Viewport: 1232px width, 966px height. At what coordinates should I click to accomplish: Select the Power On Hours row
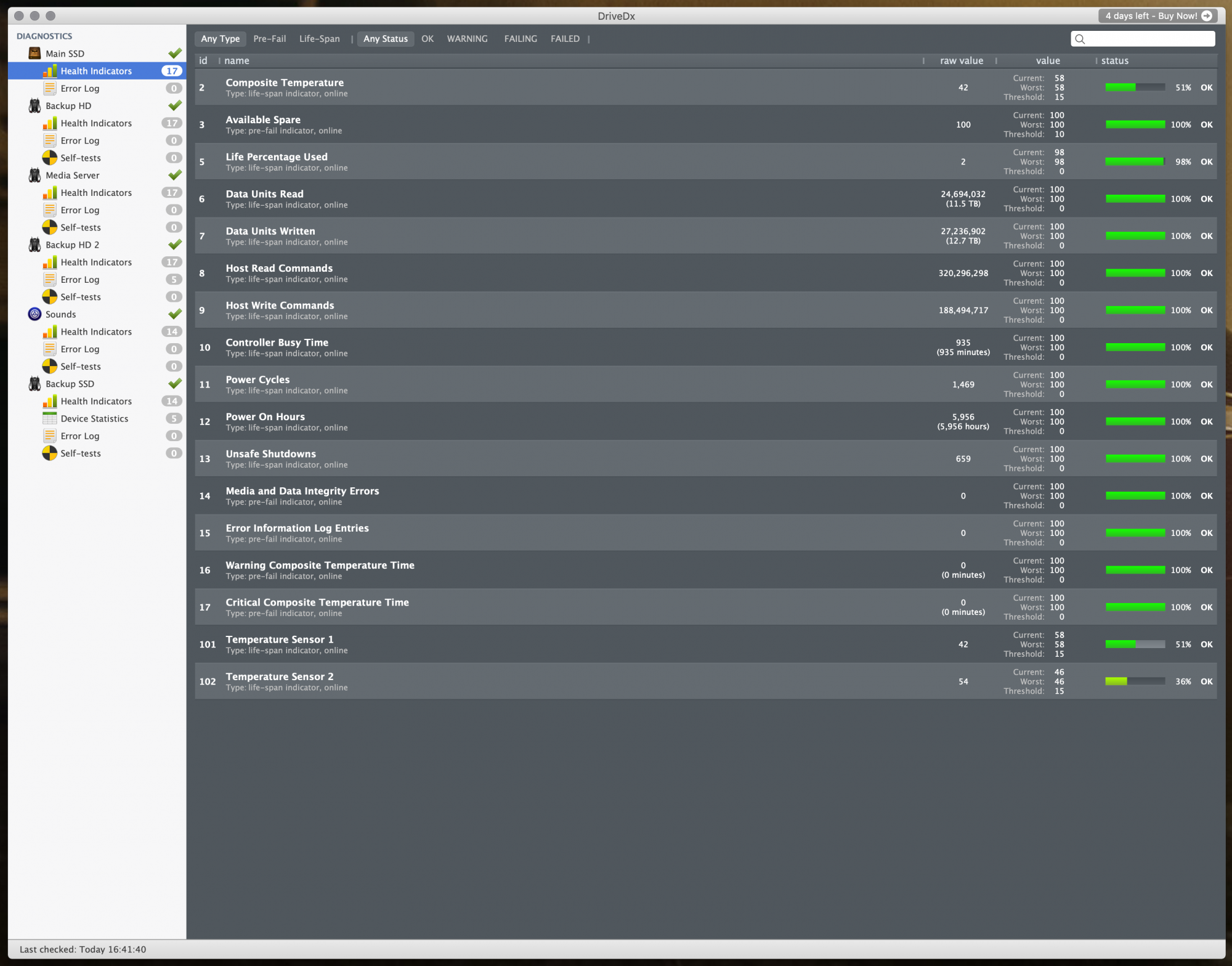pos(706,421)
